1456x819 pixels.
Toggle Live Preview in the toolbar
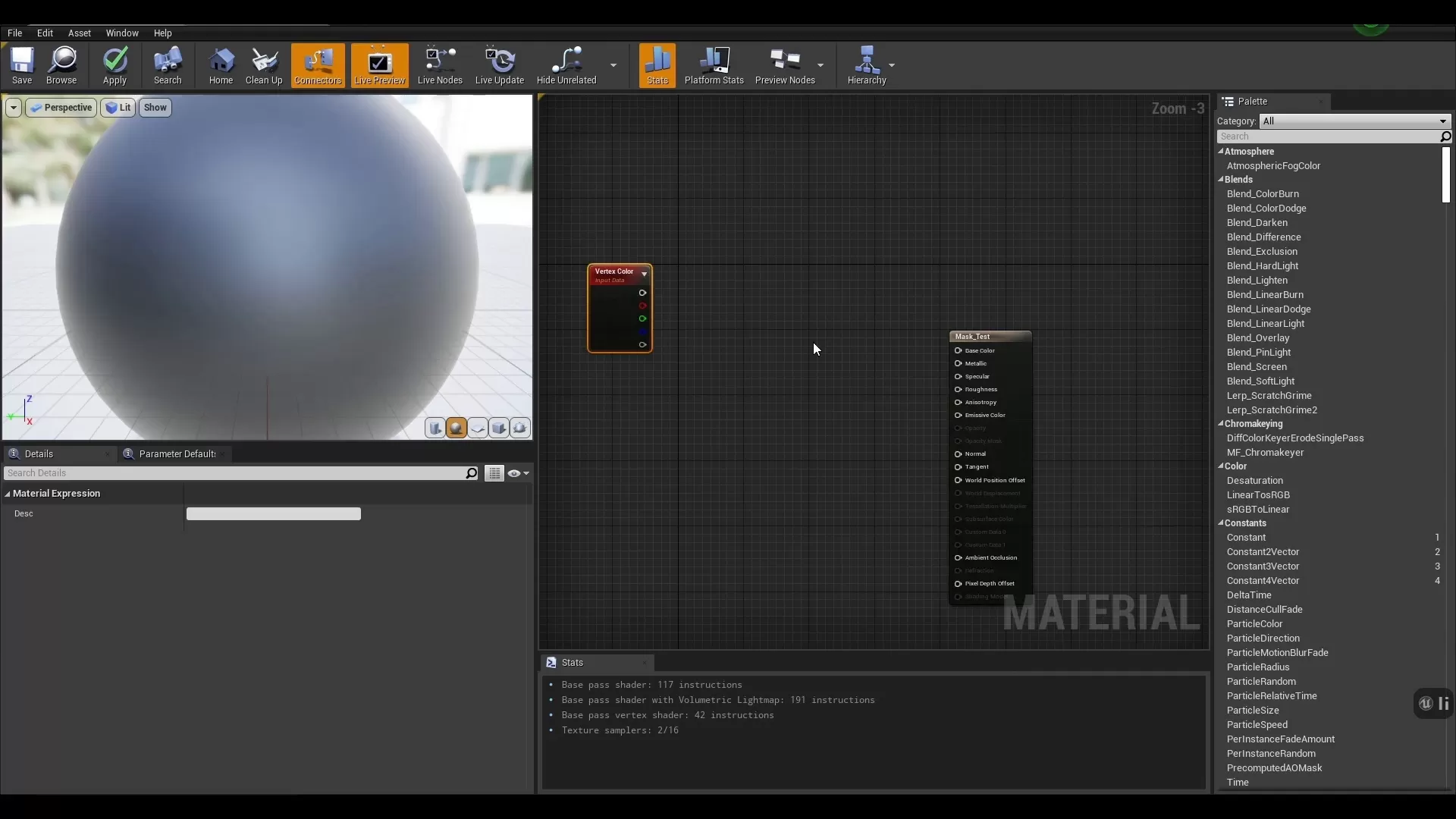(379, 66)
